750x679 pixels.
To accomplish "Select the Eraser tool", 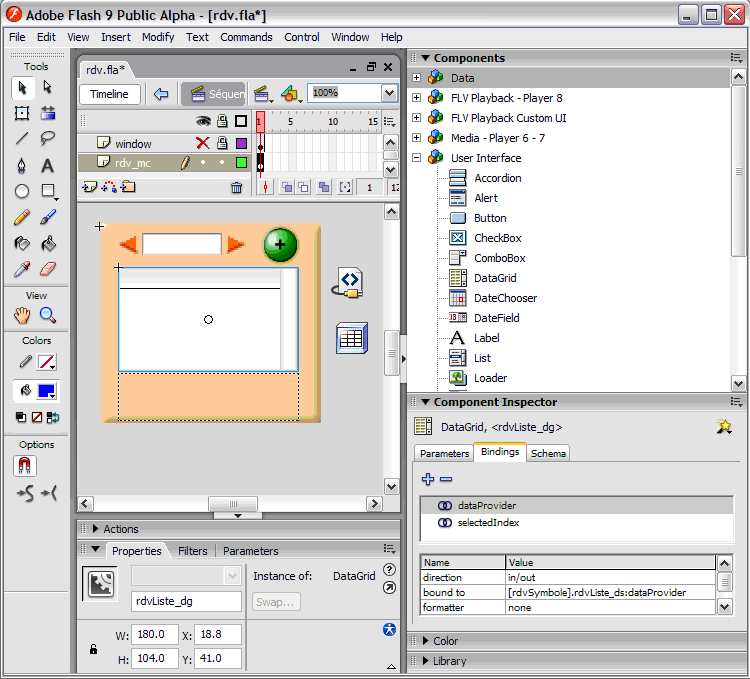I will click(47, 269).
